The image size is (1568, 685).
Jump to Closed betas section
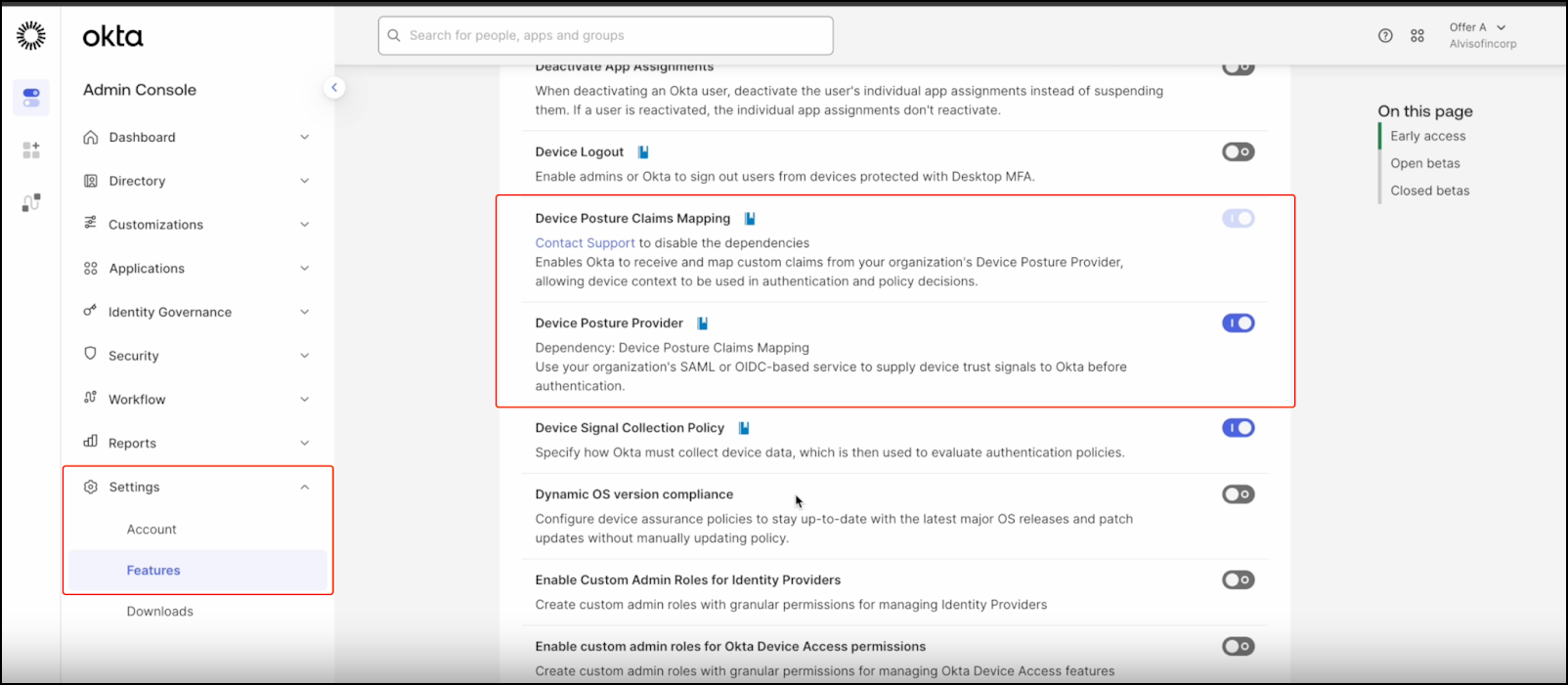coord(1430,191)
